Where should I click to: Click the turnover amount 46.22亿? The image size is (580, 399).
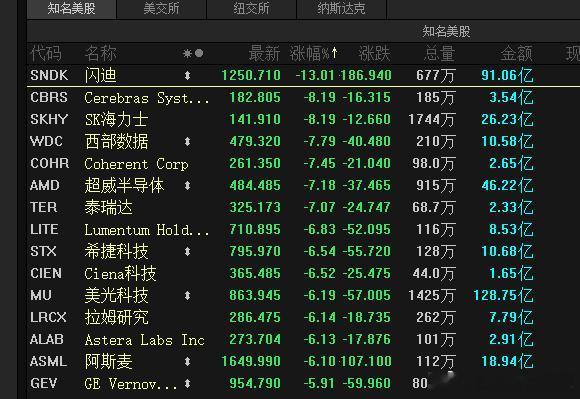pos(507,186)
